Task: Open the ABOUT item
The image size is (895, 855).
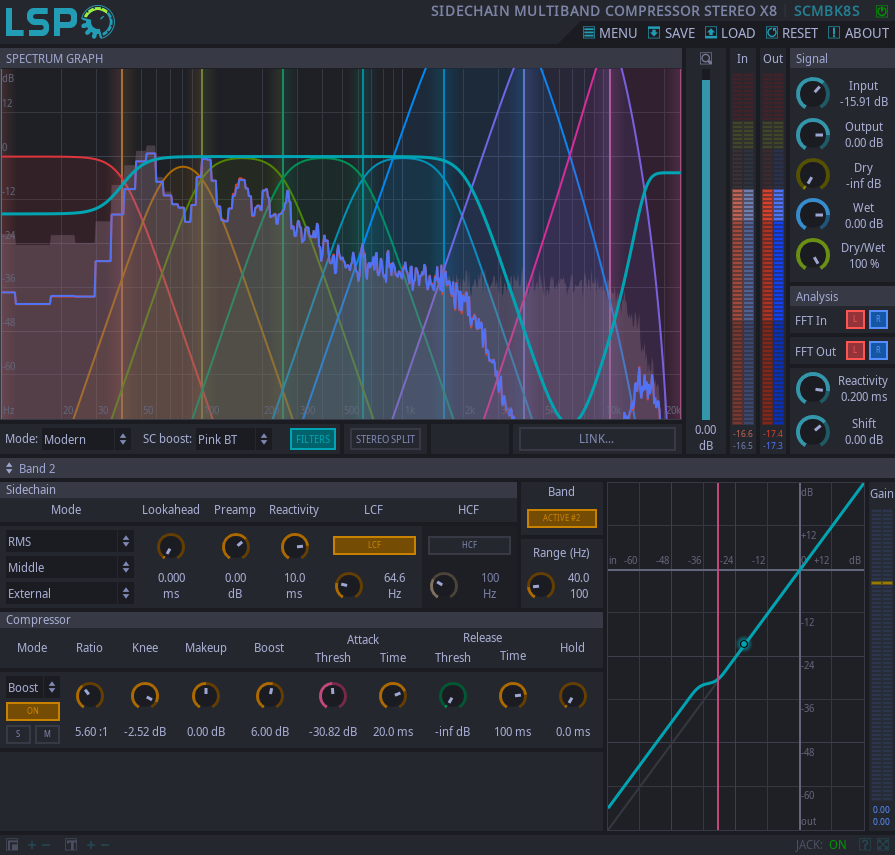Action: pyautogui.click(x=858, y=33)
